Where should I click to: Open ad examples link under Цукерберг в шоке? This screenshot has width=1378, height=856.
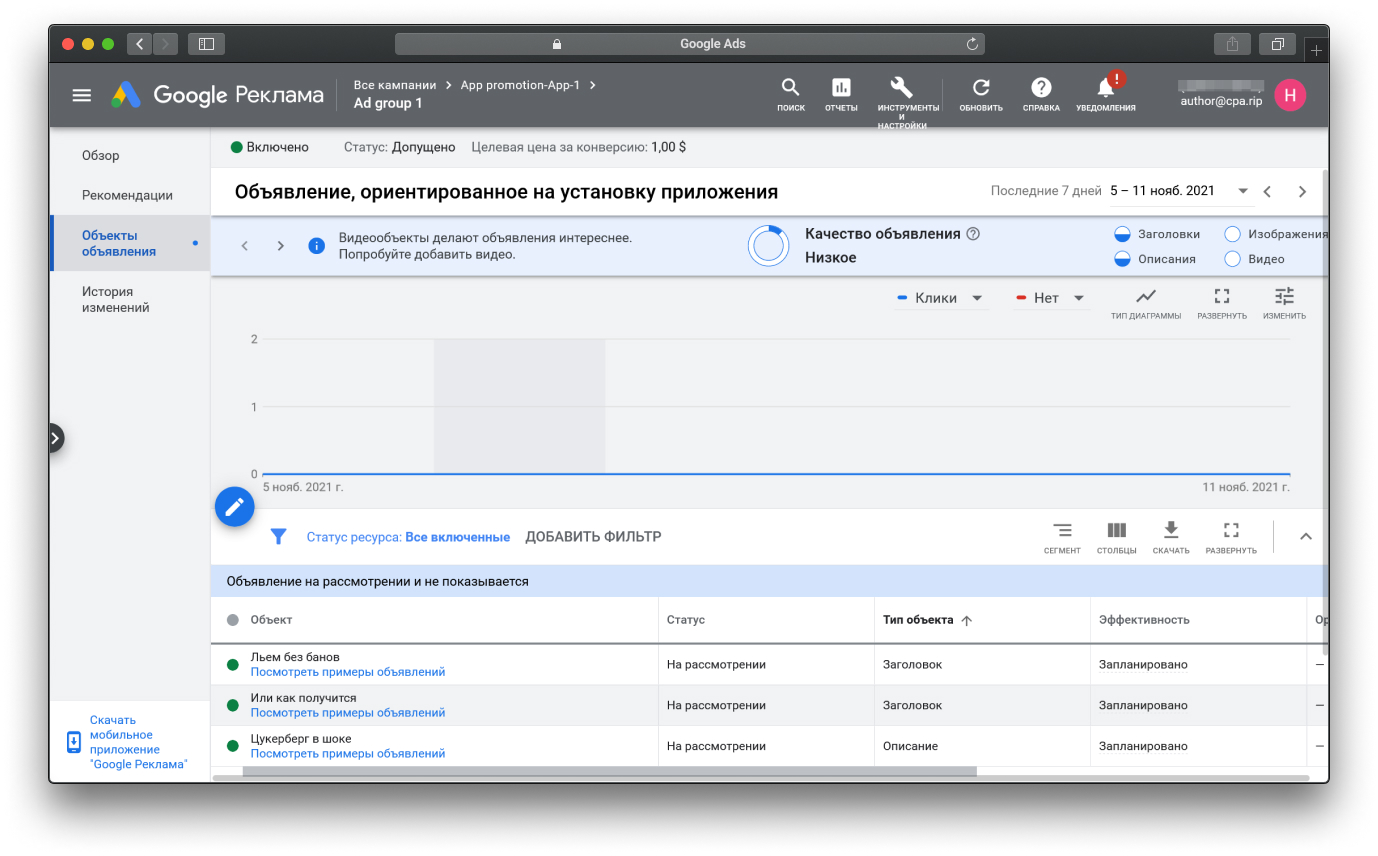point(348,754)
